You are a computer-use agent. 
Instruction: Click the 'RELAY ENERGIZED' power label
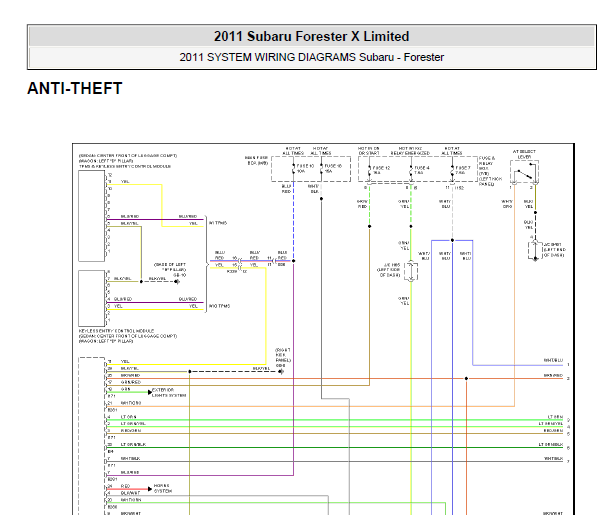click(410, 153)
